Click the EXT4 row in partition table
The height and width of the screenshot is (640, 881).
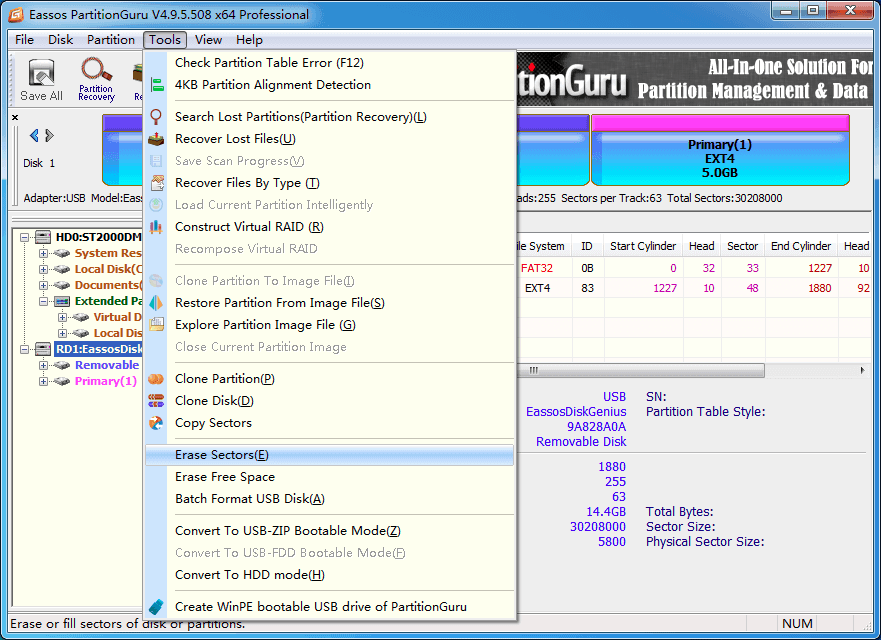pyautogui.click(x=693, y=288)
